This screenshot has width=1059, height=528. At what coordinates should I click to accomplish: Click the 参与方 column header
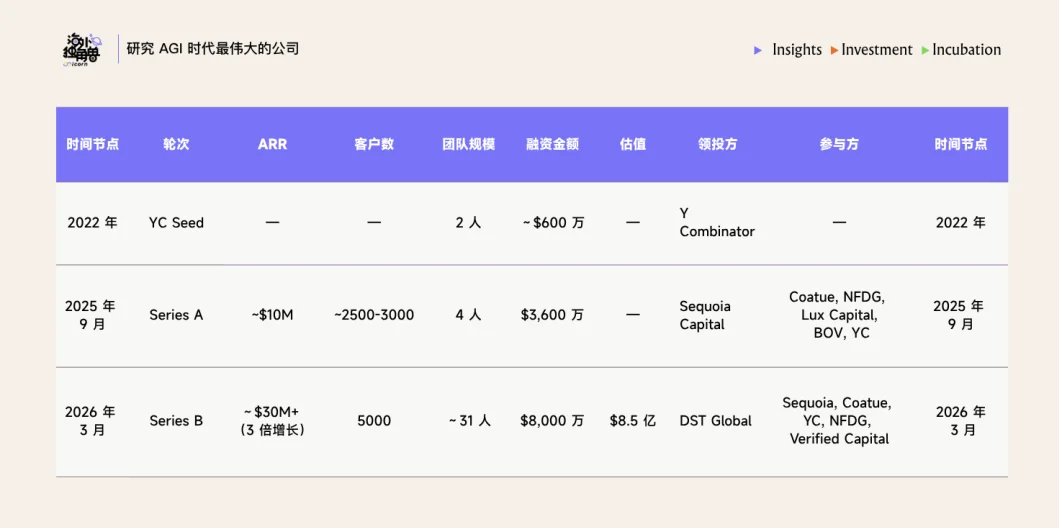pos(840,144)
